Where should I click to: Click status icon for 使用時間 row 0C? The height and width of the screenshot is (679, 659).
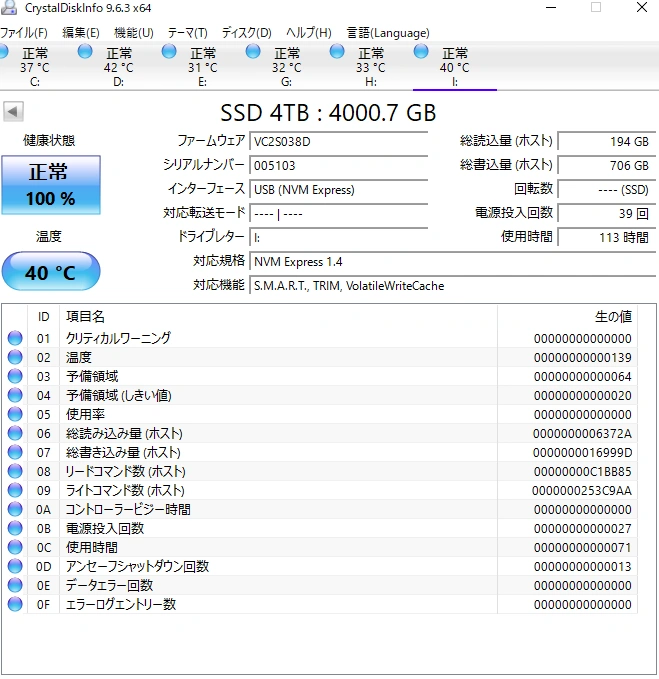click(15, 547)
